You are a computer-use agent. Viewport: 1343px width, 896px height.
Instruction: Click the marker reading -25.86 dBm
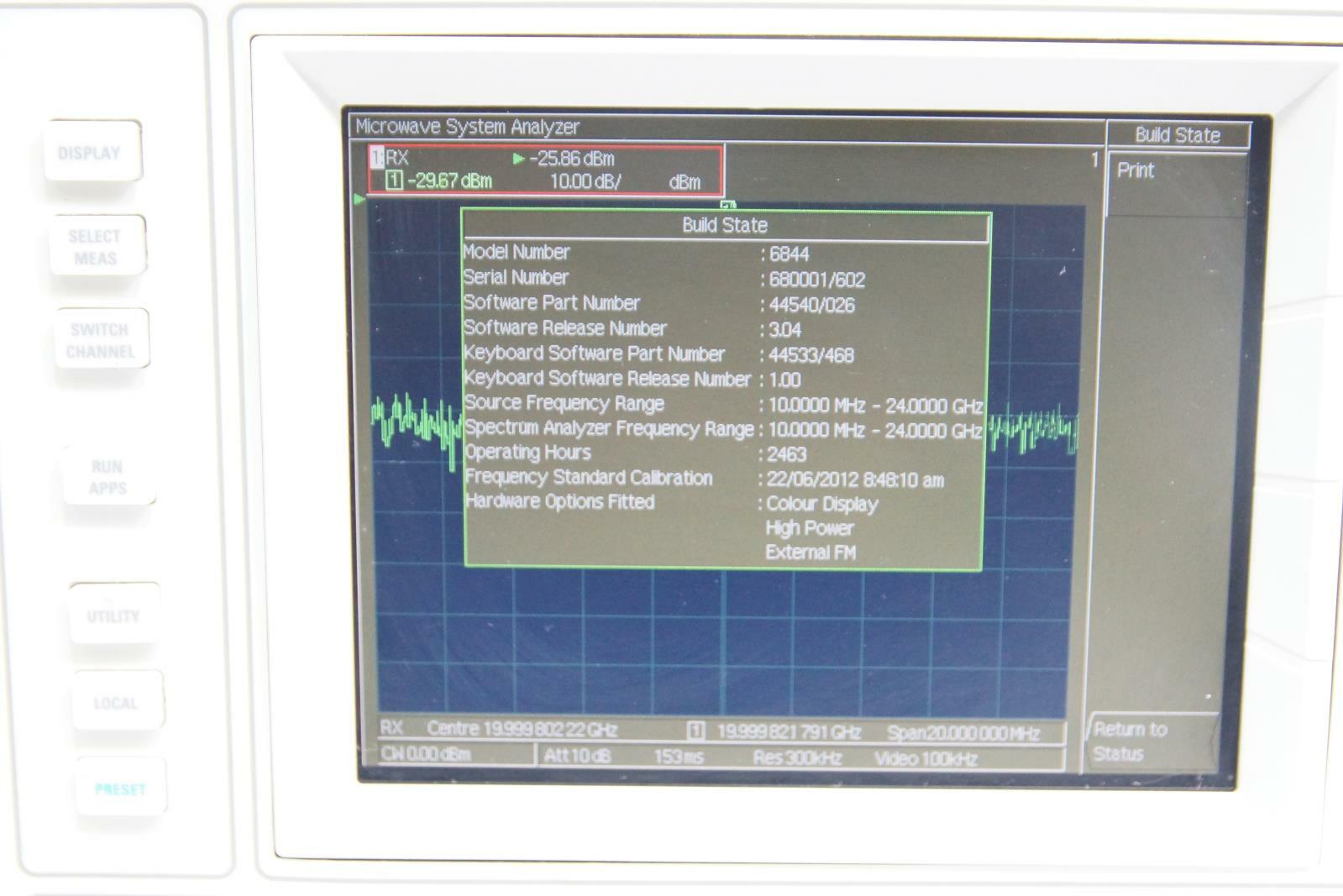click(572, 159)
